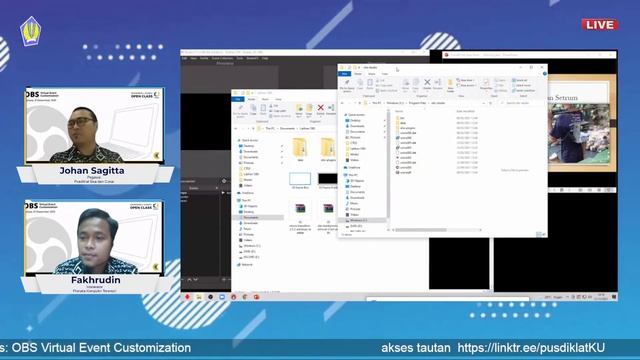Switch to large icons view in obs-studio status bar
The height and width of the screenshot is (360, 640).
544,234
